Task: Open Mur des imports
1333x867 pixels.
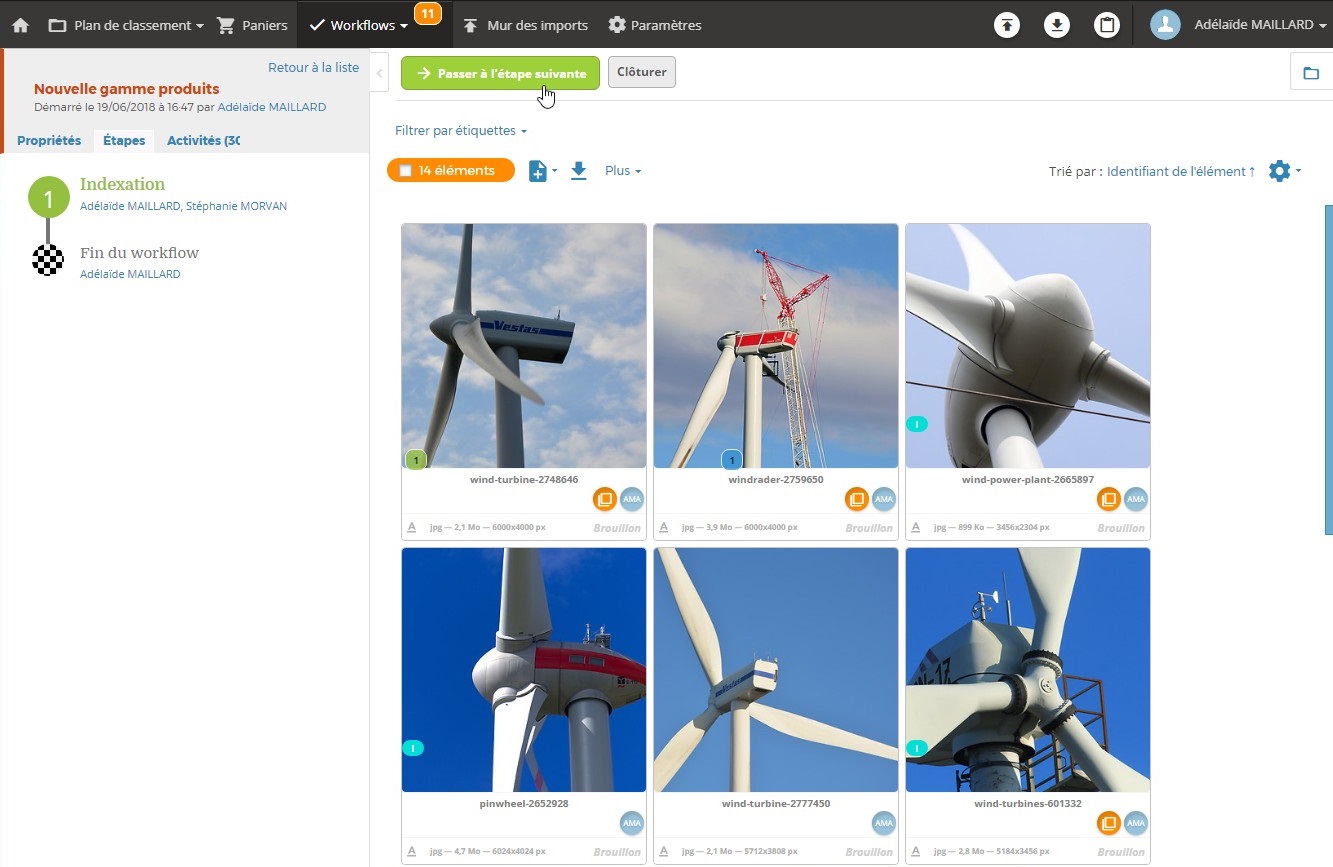Action: tap(526, 25)
